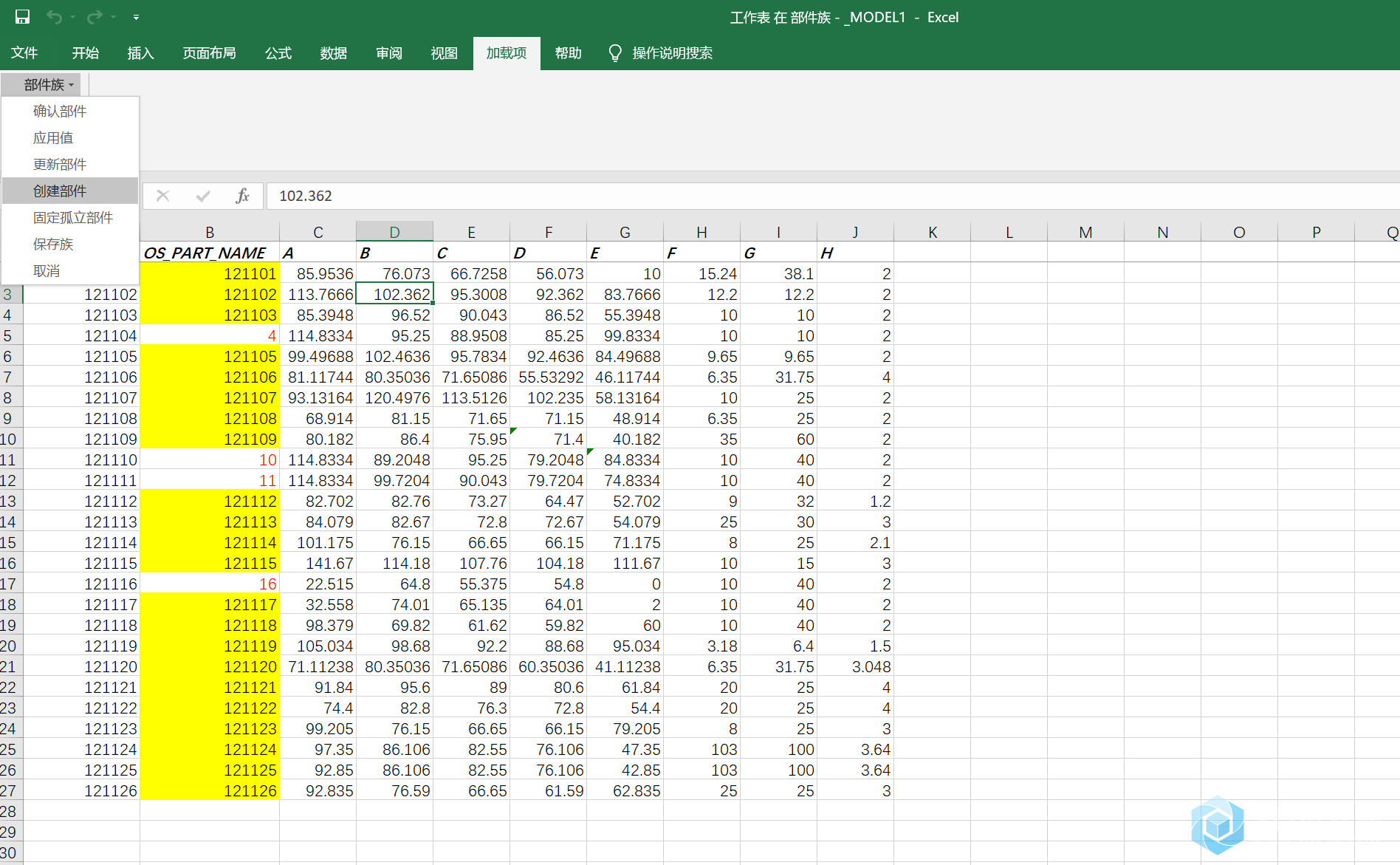Image resolution: width=1400 pixels, height=865 pixels.
Task: Select column B header
Action: pos(210,232)
